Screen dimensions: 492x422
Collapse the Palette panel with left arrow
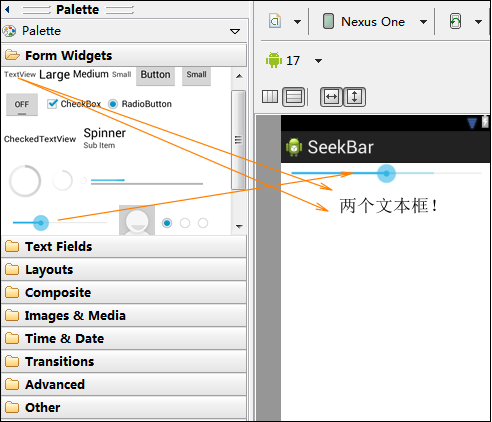(7, 9)
